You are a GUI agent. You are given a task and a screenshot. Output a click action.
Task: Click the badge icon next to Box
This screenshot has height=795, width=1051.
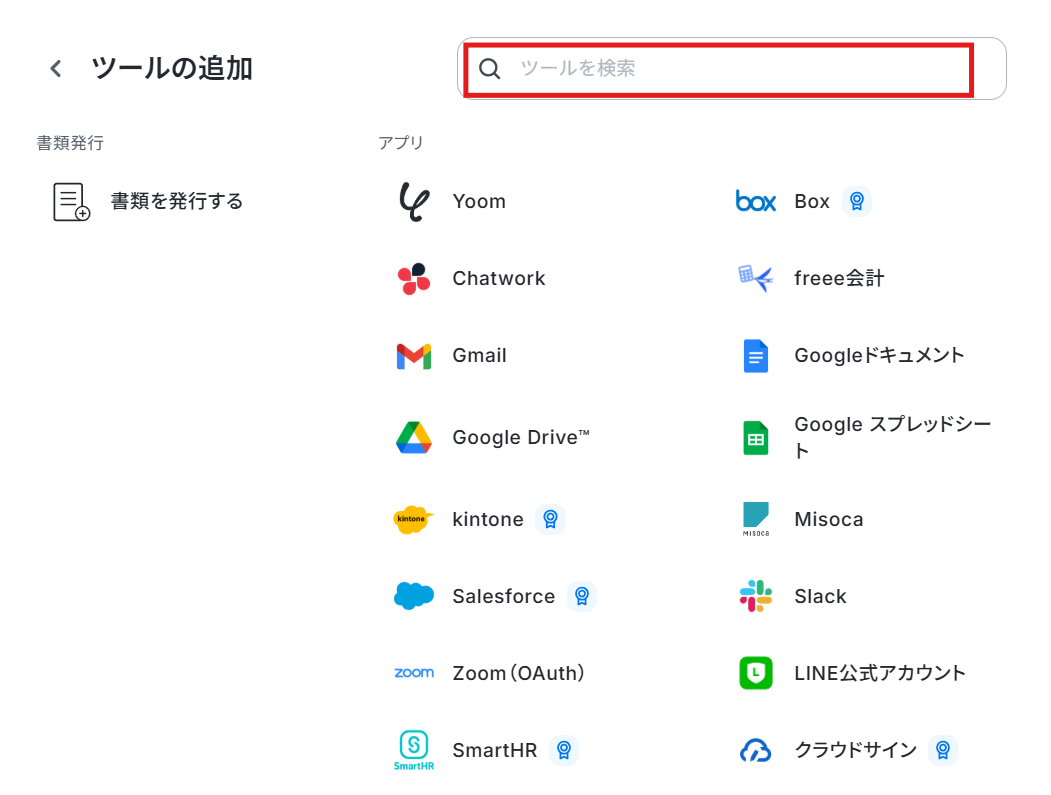click(x=857, y=201)
